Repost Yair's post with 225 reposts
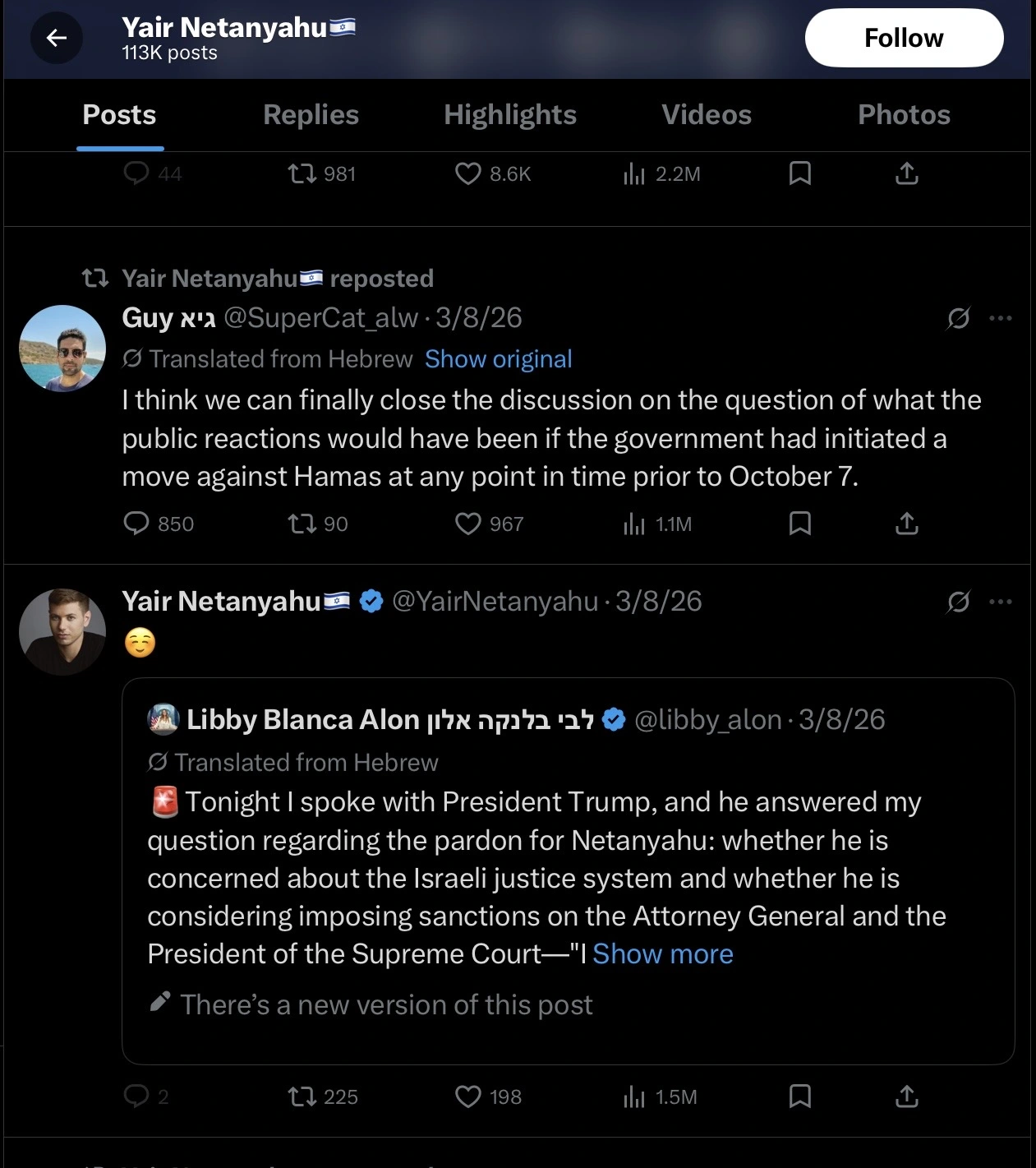 click(x=302, y=1096)
